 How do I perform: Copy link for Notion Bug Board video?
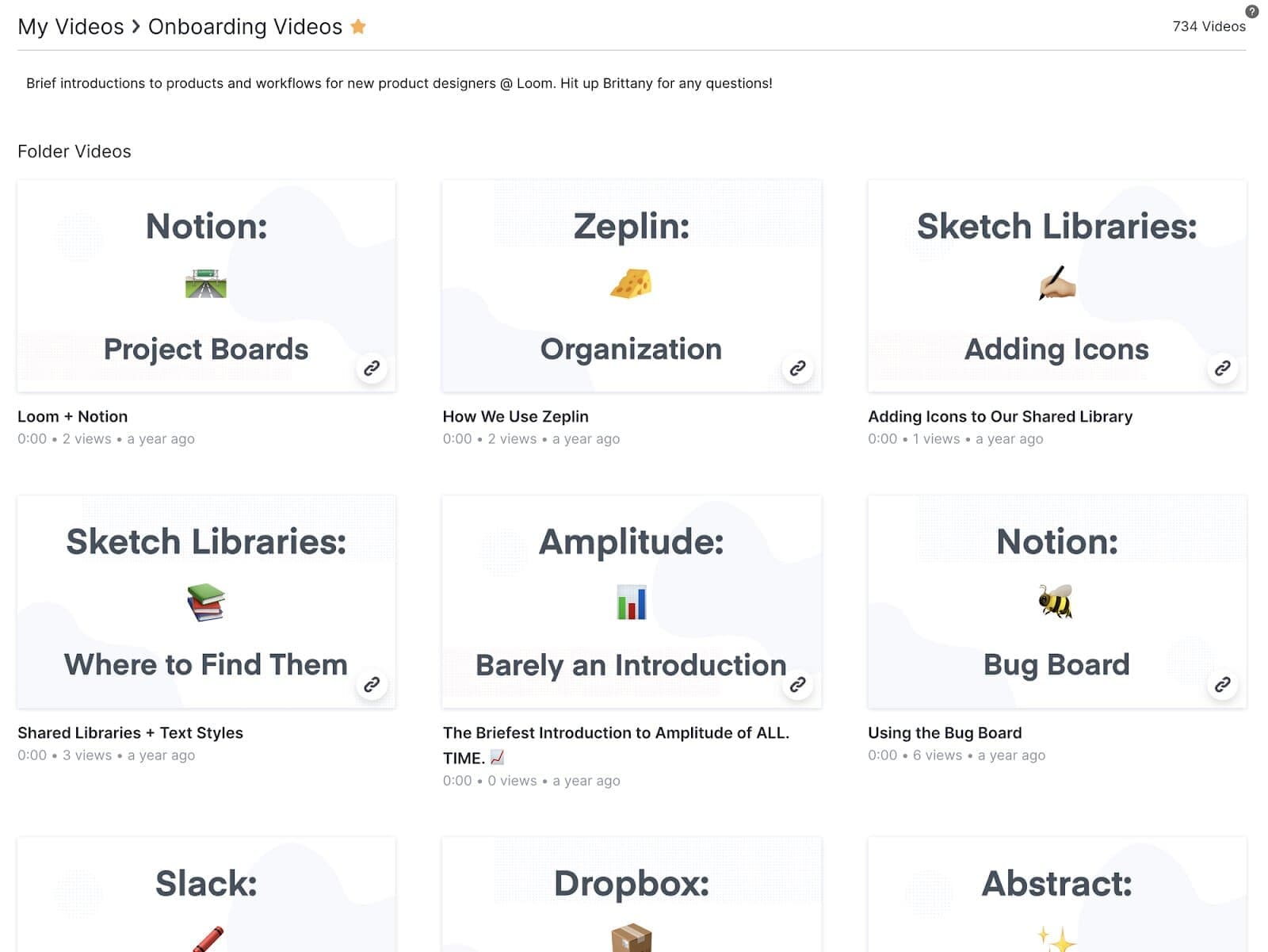(x=1223, y=684)
